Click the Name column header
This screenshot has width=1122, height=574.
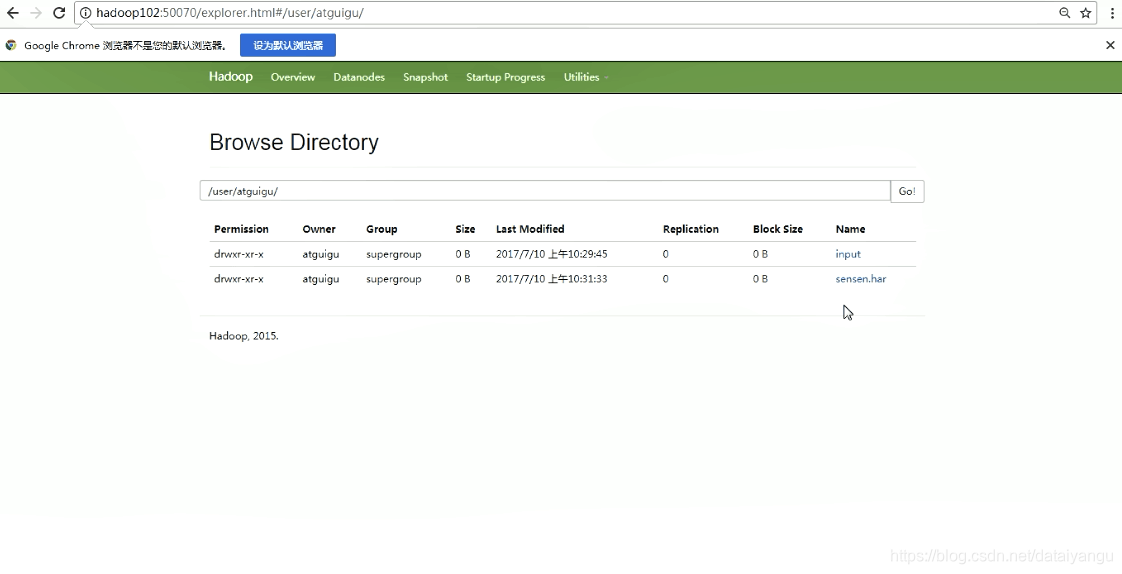point(850,229)
